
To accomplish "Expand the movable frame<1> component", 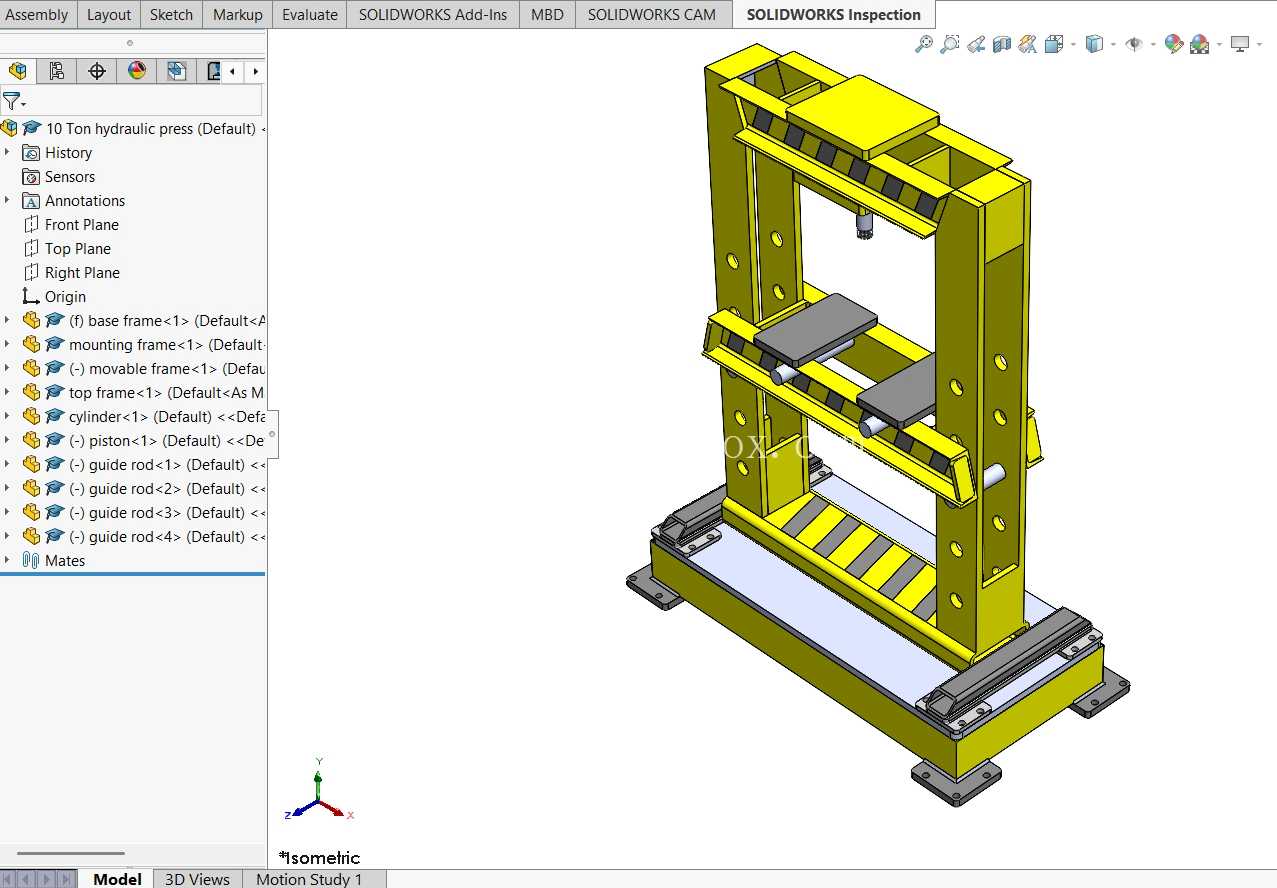I will coord(7,368).
